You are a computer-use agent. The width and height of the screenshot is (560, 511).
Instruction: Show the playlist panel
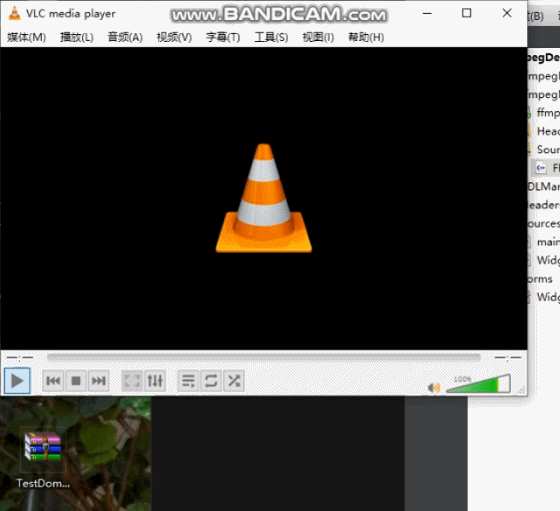point(188,381)
